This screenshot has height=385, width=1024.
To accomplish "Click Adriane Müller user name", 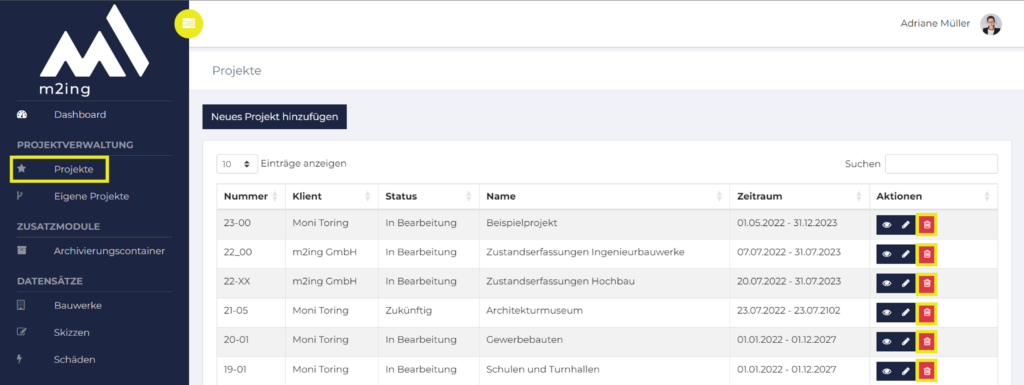I will pos(935,23).
